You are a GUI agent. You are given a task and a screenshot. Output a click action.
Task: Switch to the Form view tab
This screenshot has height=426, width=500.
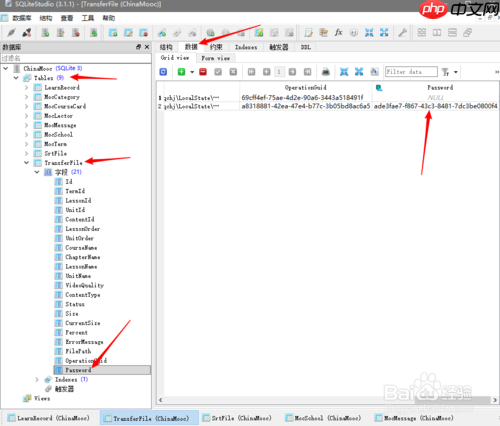point(216,58)
